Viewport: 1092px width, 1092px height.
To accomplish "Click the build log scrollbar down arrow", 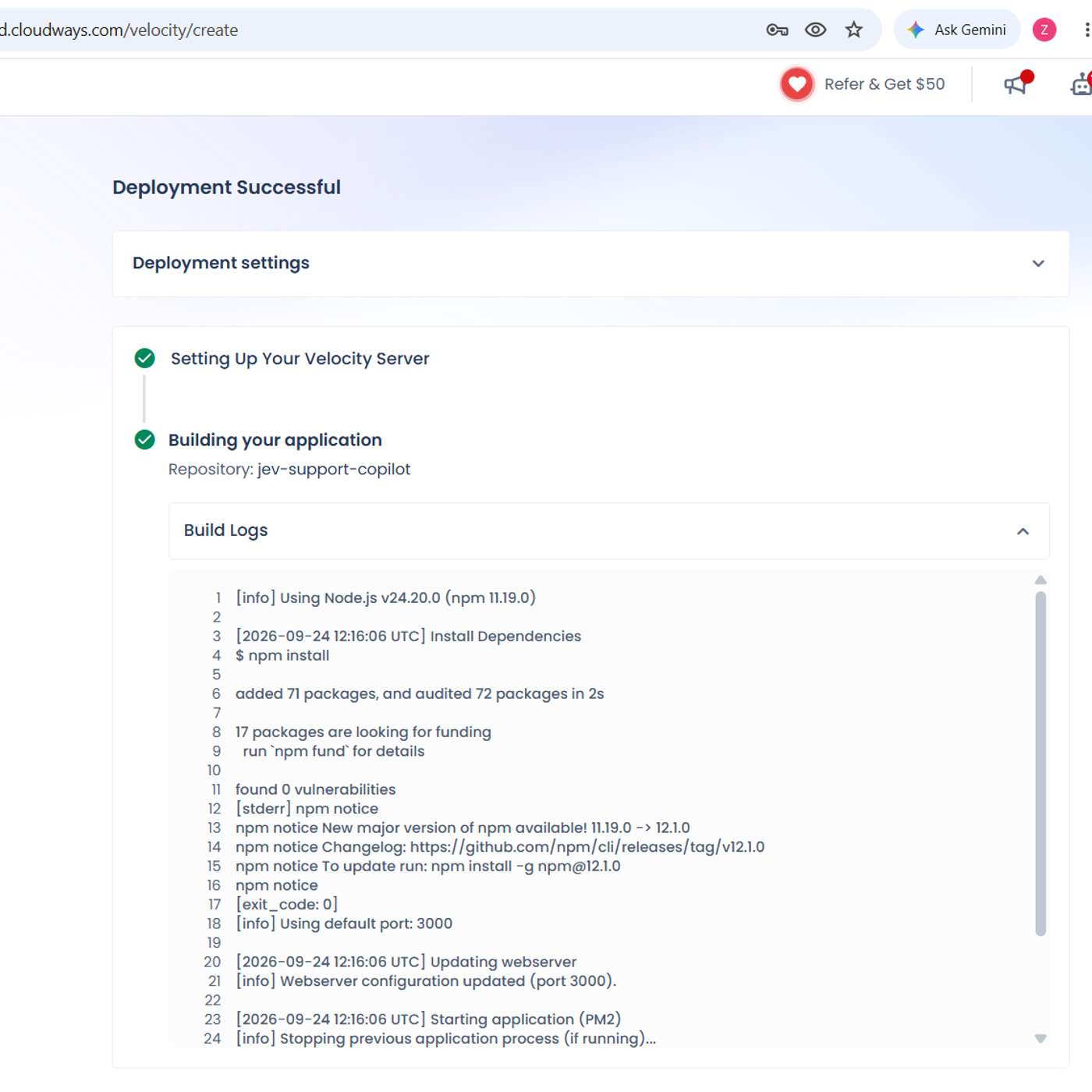I will pyautogui.click(x=1041, y=1038).
